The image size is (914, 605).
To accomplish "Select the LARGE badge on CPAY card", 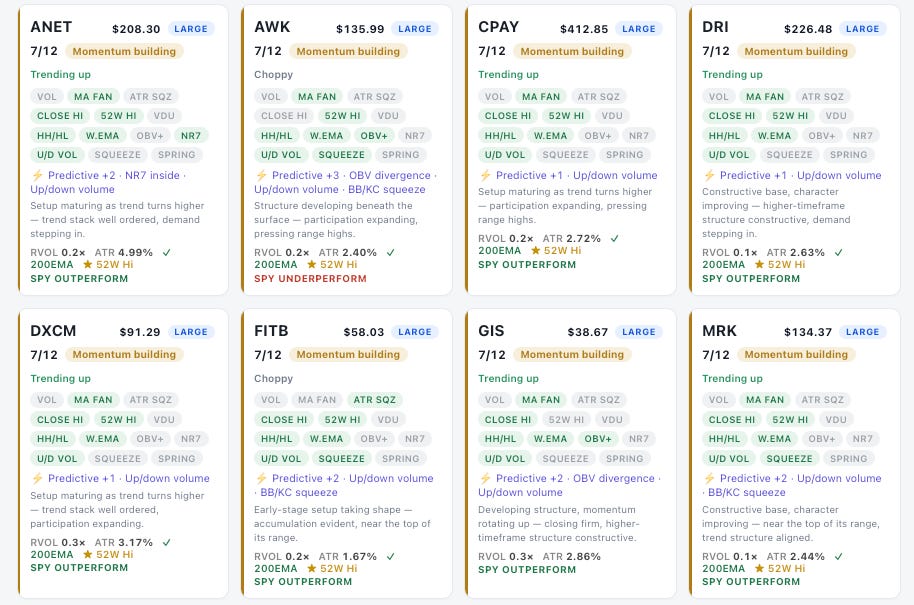I will click(x=638, y=29).
